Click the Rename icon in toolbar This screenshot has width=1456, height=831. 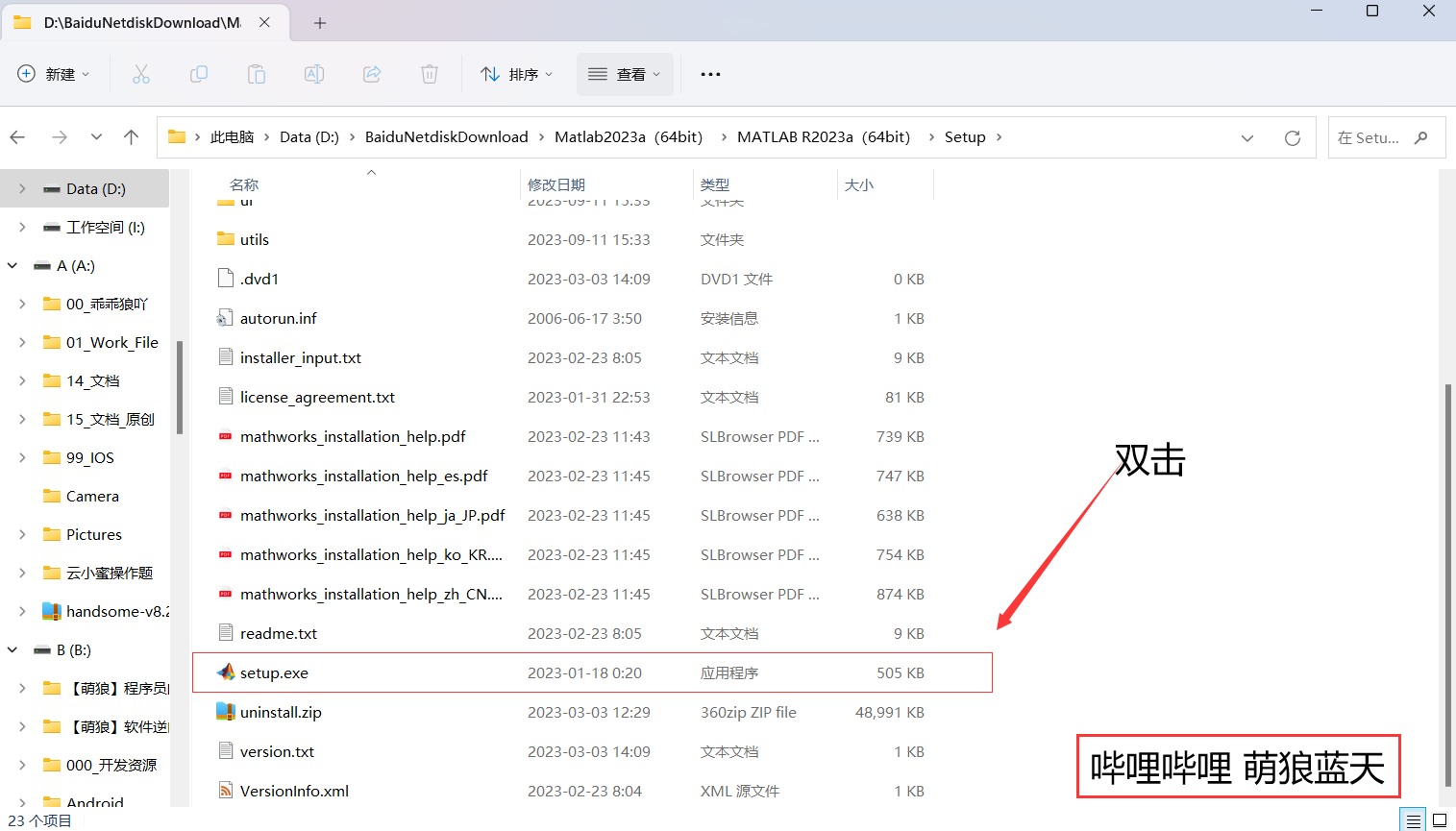point(314,74)
